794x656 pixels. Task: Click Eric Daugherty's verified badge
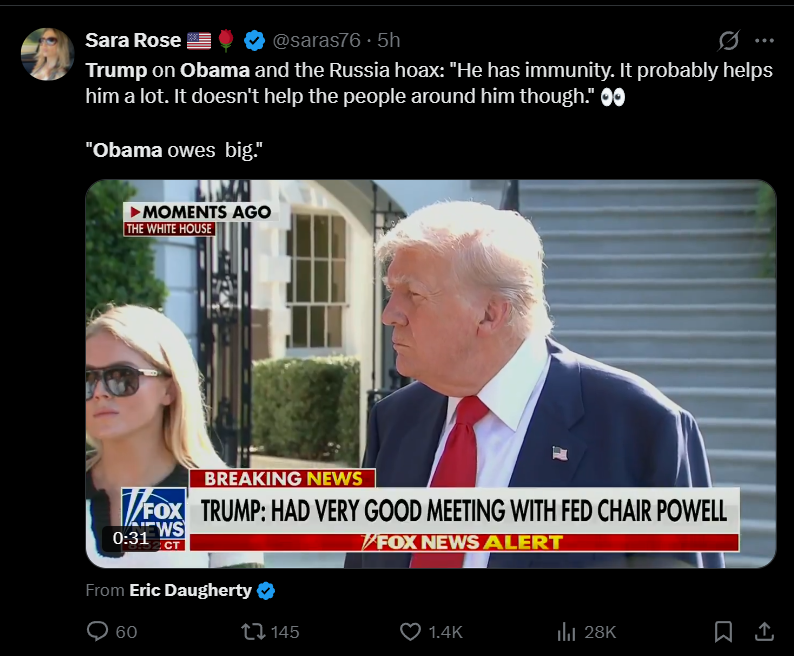click(266, 591)
